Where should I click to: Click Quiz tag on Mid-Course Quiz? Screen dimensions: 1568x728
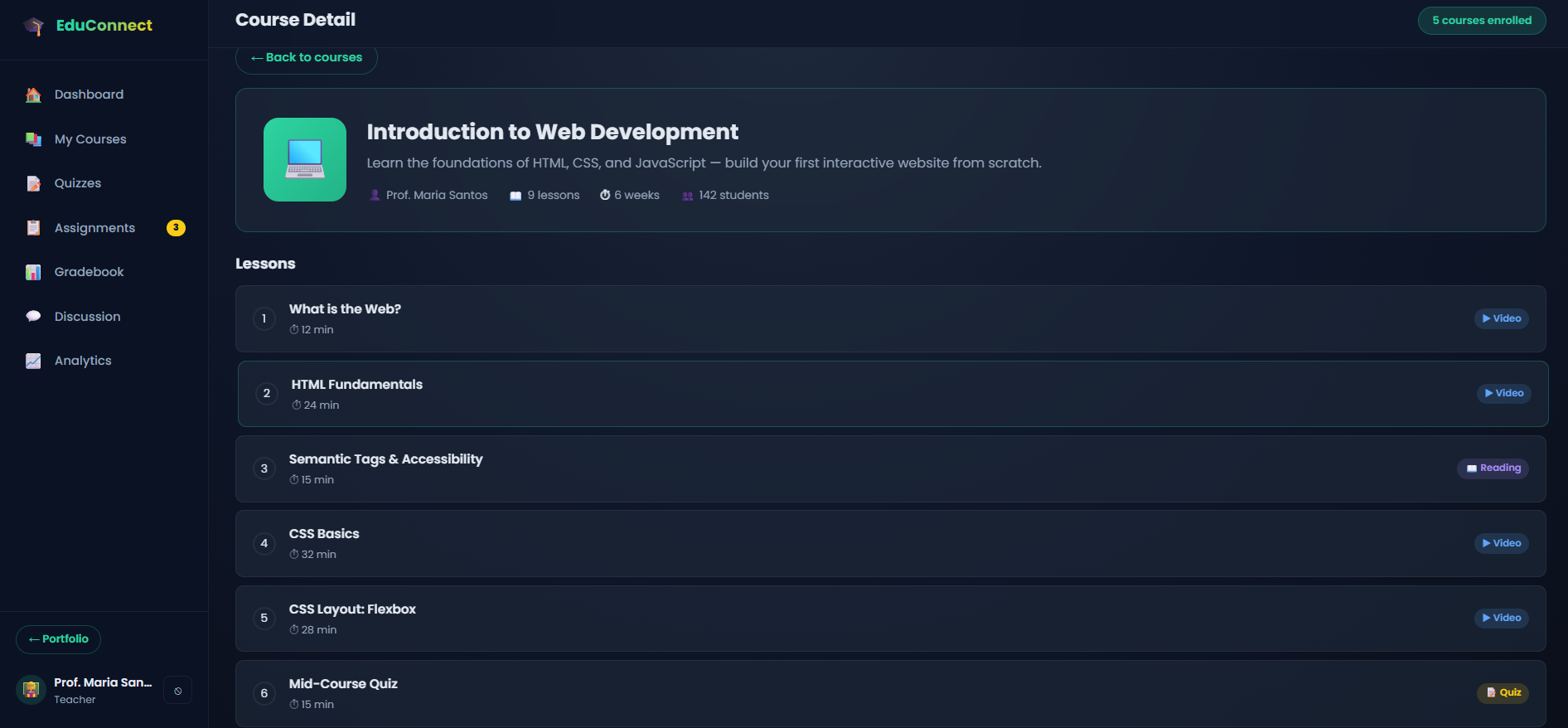pyautogui.click(x=1503, y=693)
